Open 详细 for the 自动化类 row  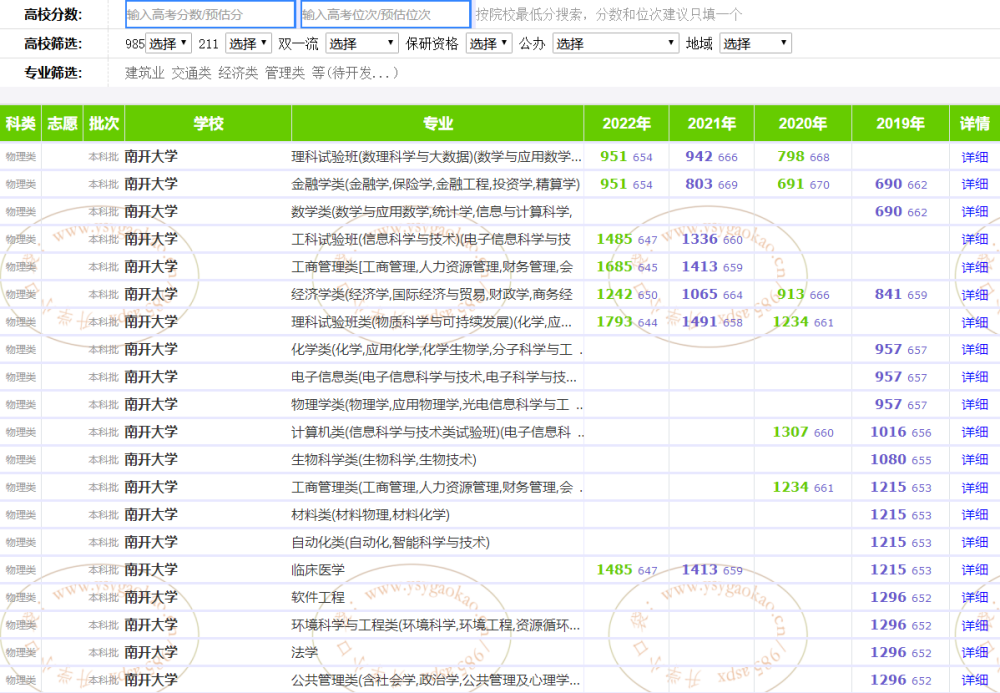coord(974,542)
